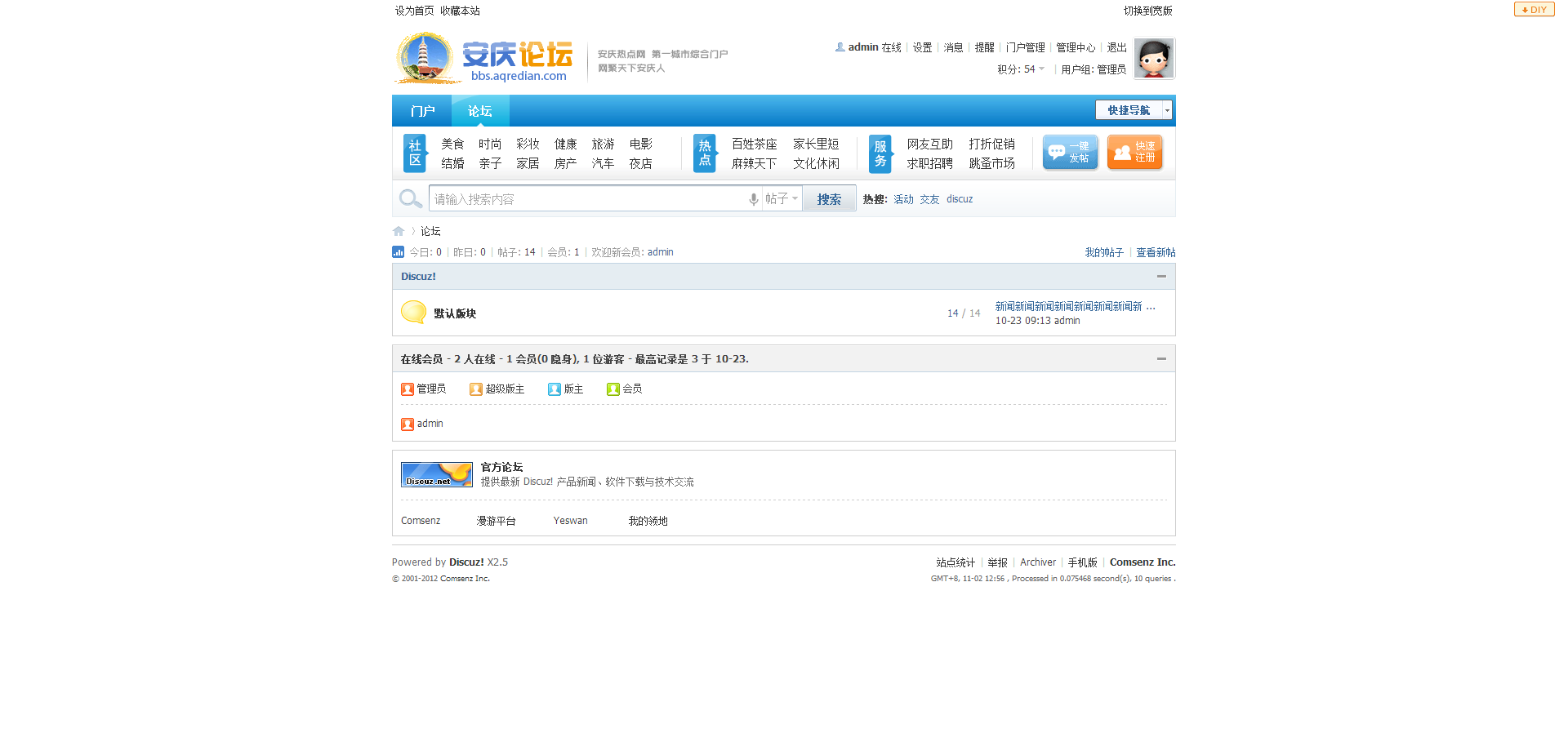
Task: Open 管理中心 in the user menu
Action: (1076, 47)
